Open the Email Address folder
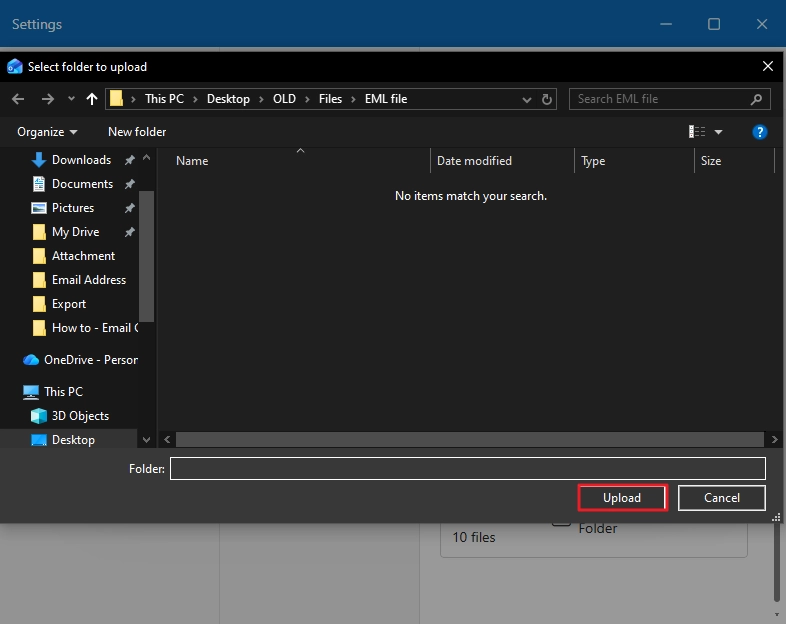Screen dimensions: 786x624 tap(89, 280)
